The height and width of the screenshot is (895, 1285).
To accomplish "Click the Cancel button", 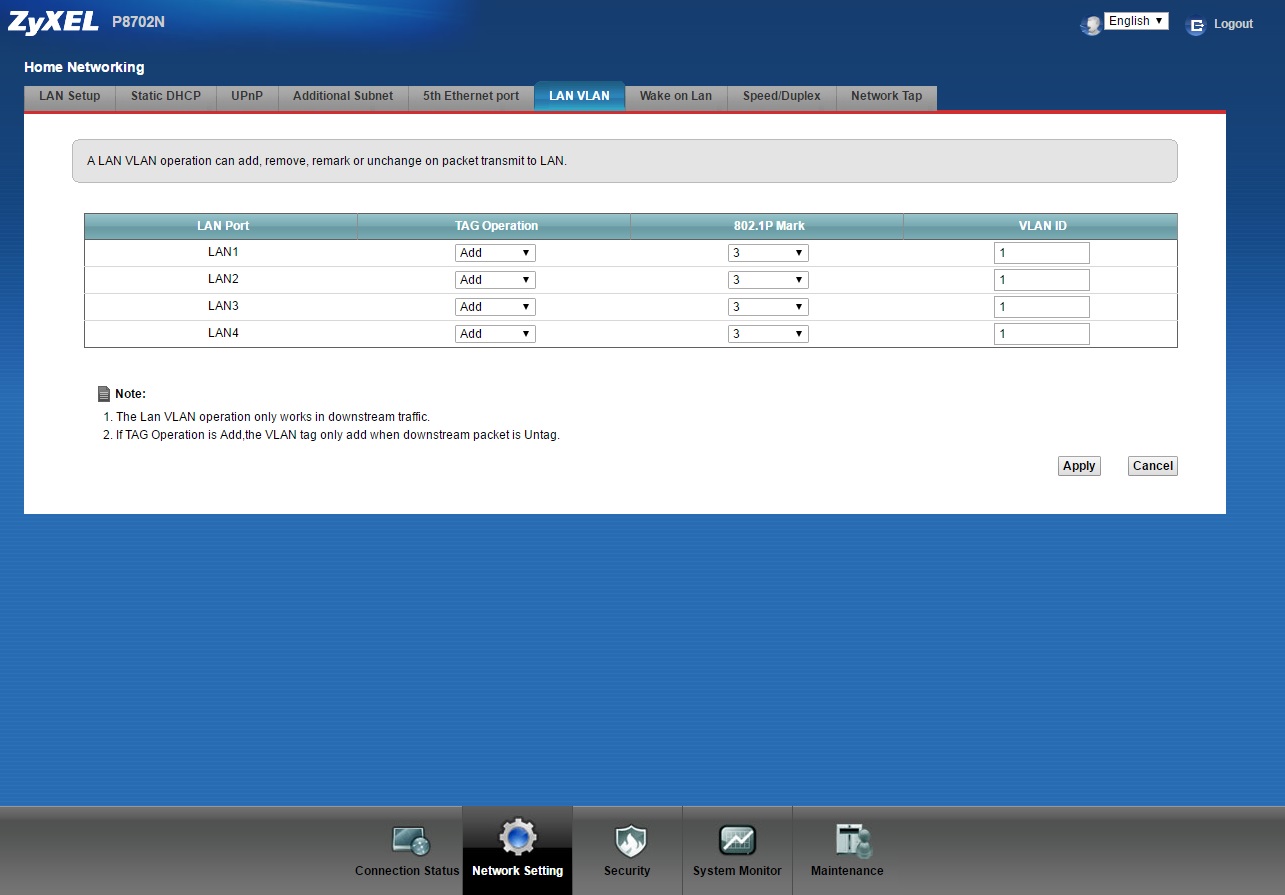I will 1153,466.
